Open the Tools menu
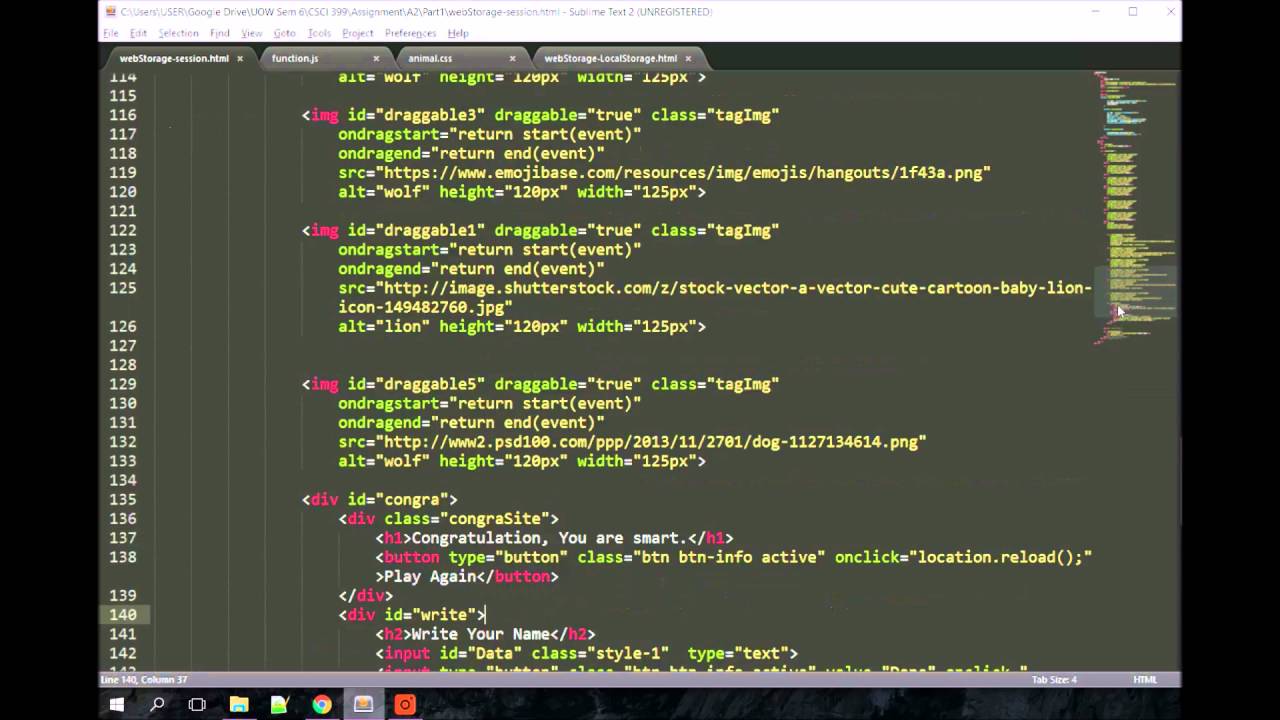The image size is (1280, 720). coord(319,33)
